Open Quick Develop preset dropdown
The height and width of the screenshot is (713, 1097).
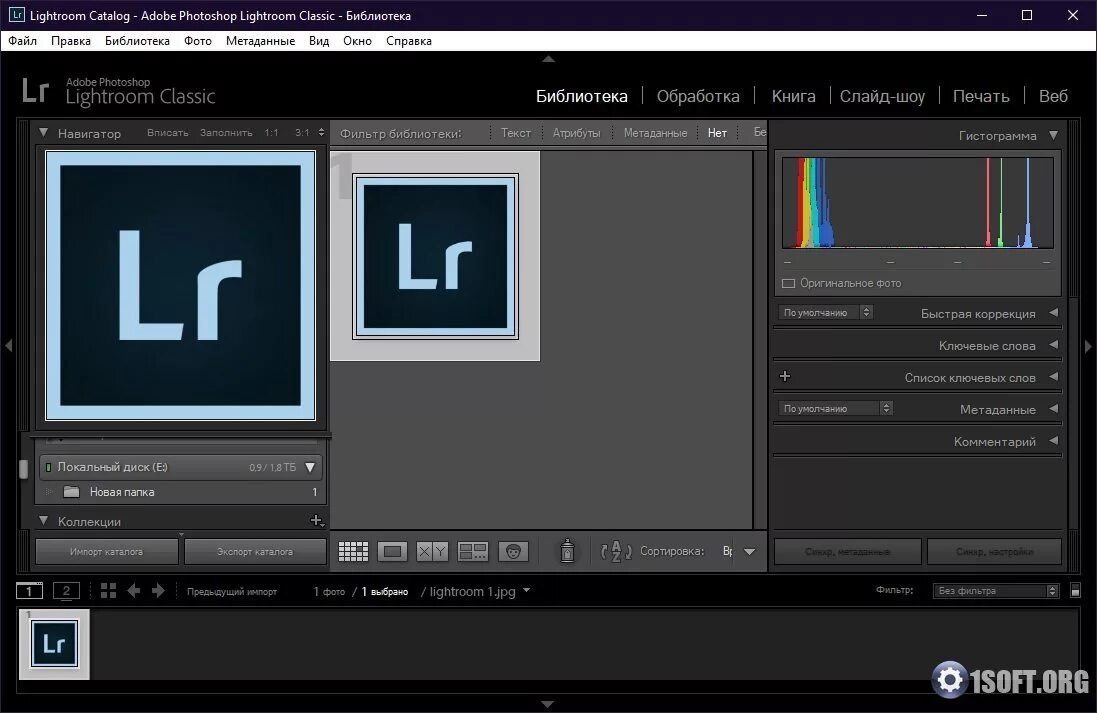tap(826, 312)
